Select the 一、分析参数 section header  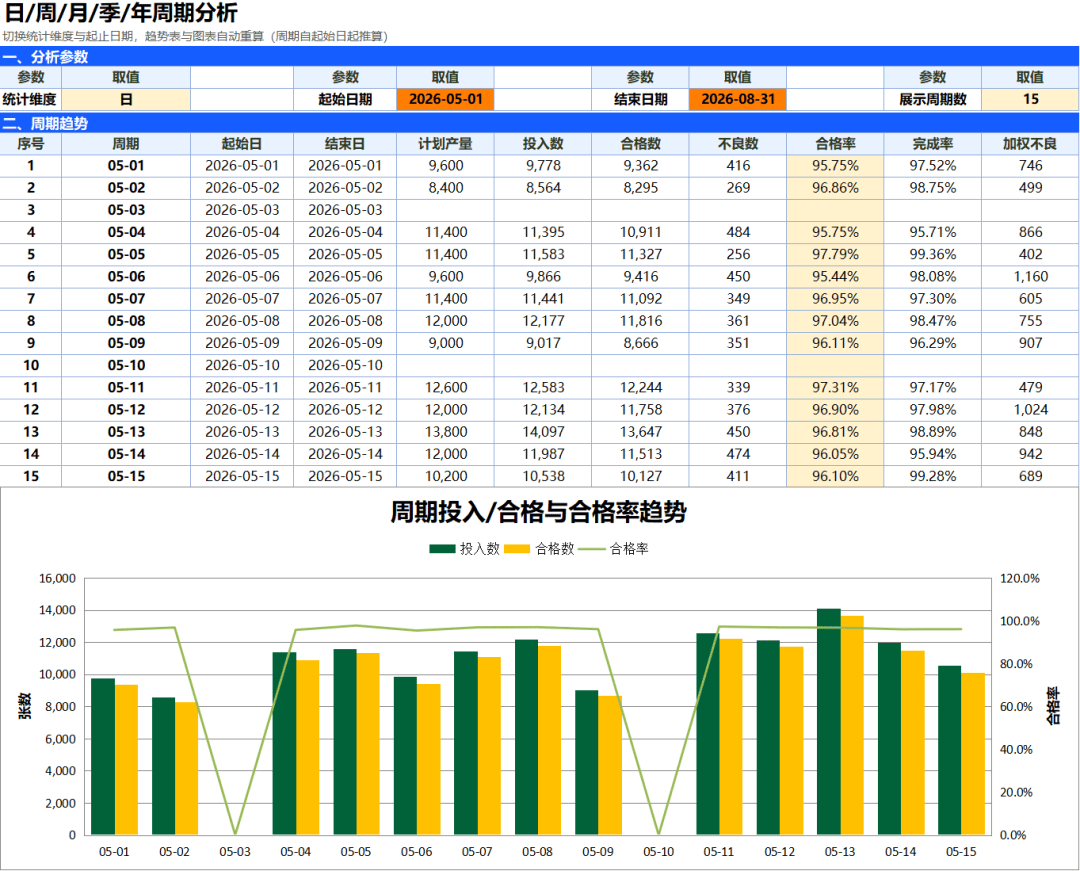[x=539, y=56]
